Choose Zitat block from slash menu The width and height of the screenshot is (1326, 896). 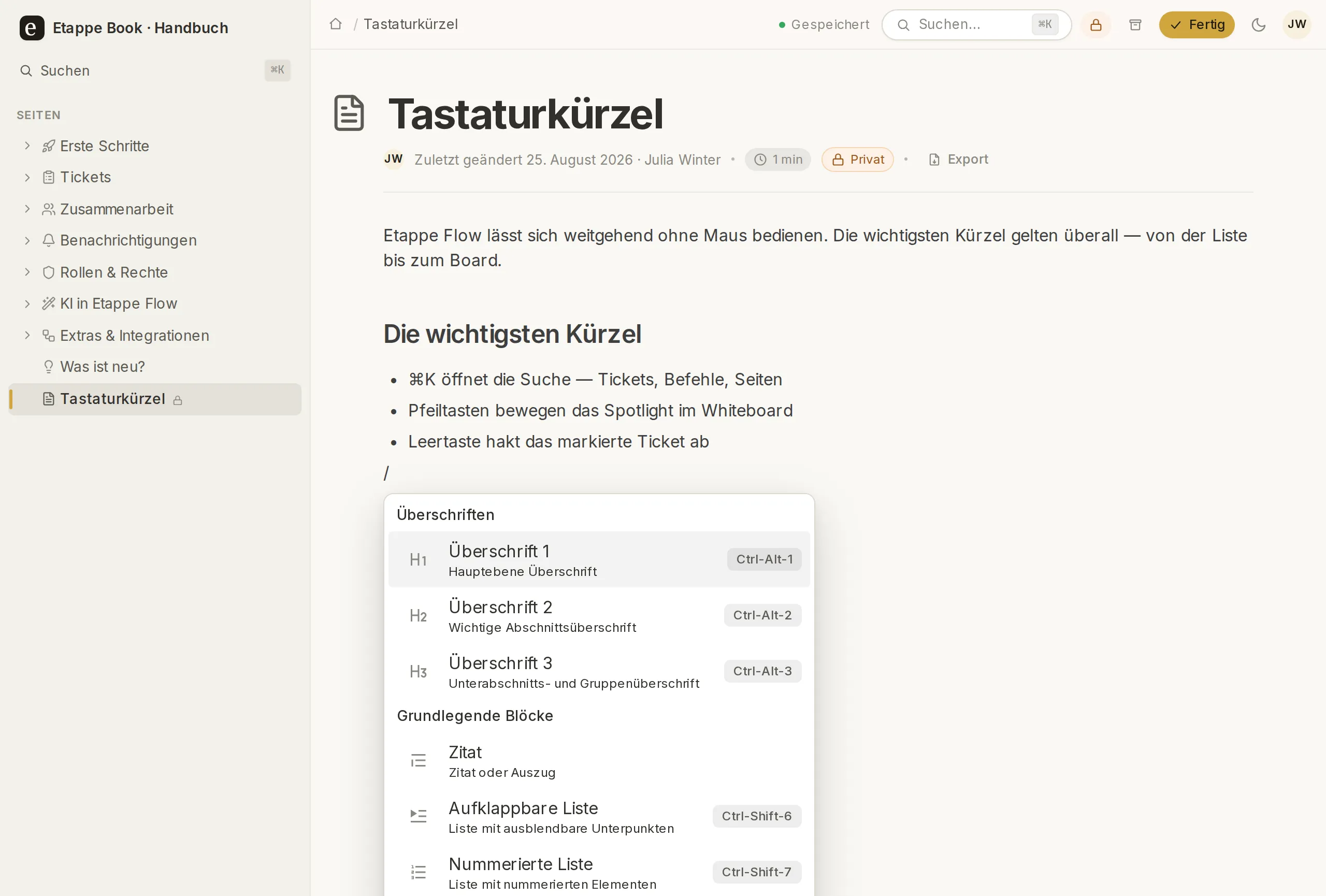pos(599,760)
